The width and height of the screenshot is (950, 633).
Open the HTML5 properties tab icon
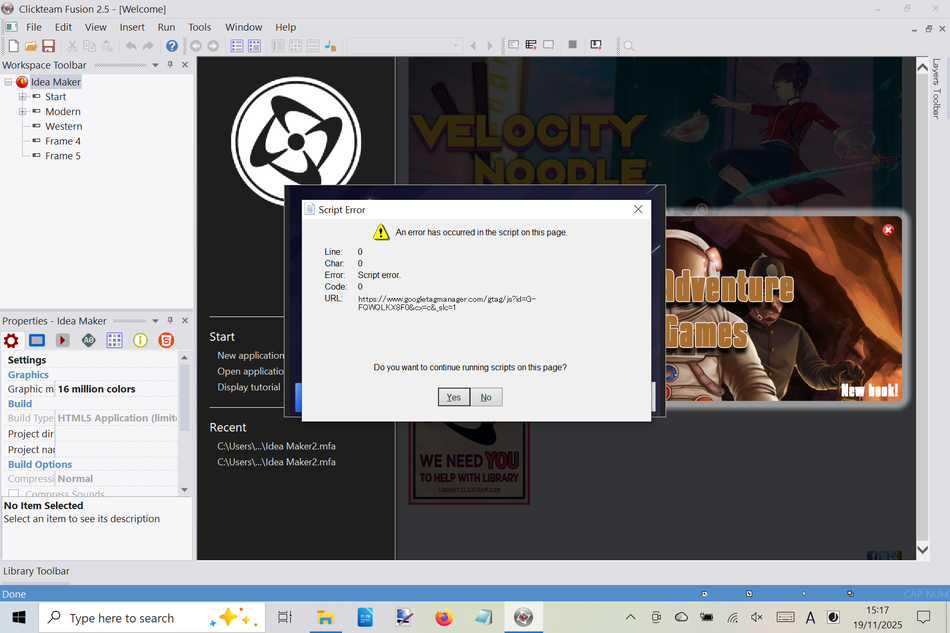pyautogui.click(x=166, y=340)
